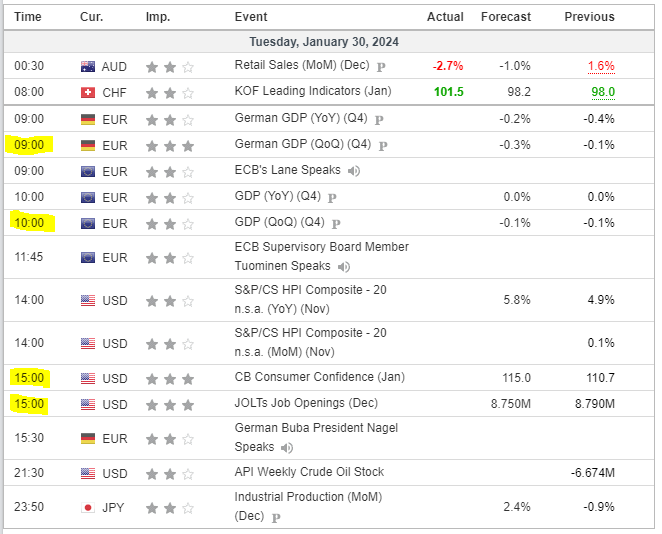Viewport: 662px width, 534px height.
Task: Open the CB Consumer Confidence event
Action: click(x=319, y=379)
